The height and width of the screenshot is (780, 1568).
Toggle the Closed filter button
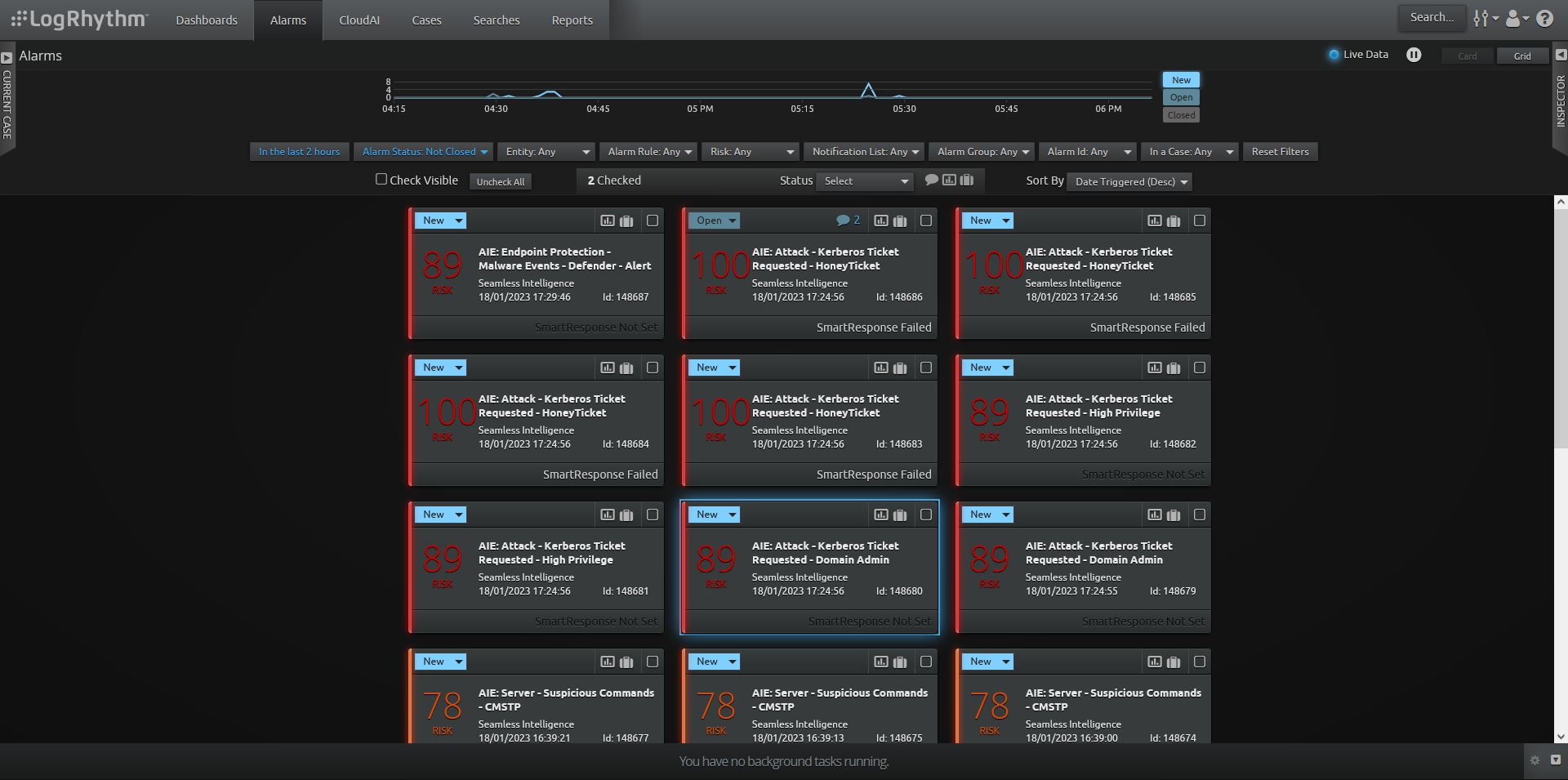coord(1181,114)
